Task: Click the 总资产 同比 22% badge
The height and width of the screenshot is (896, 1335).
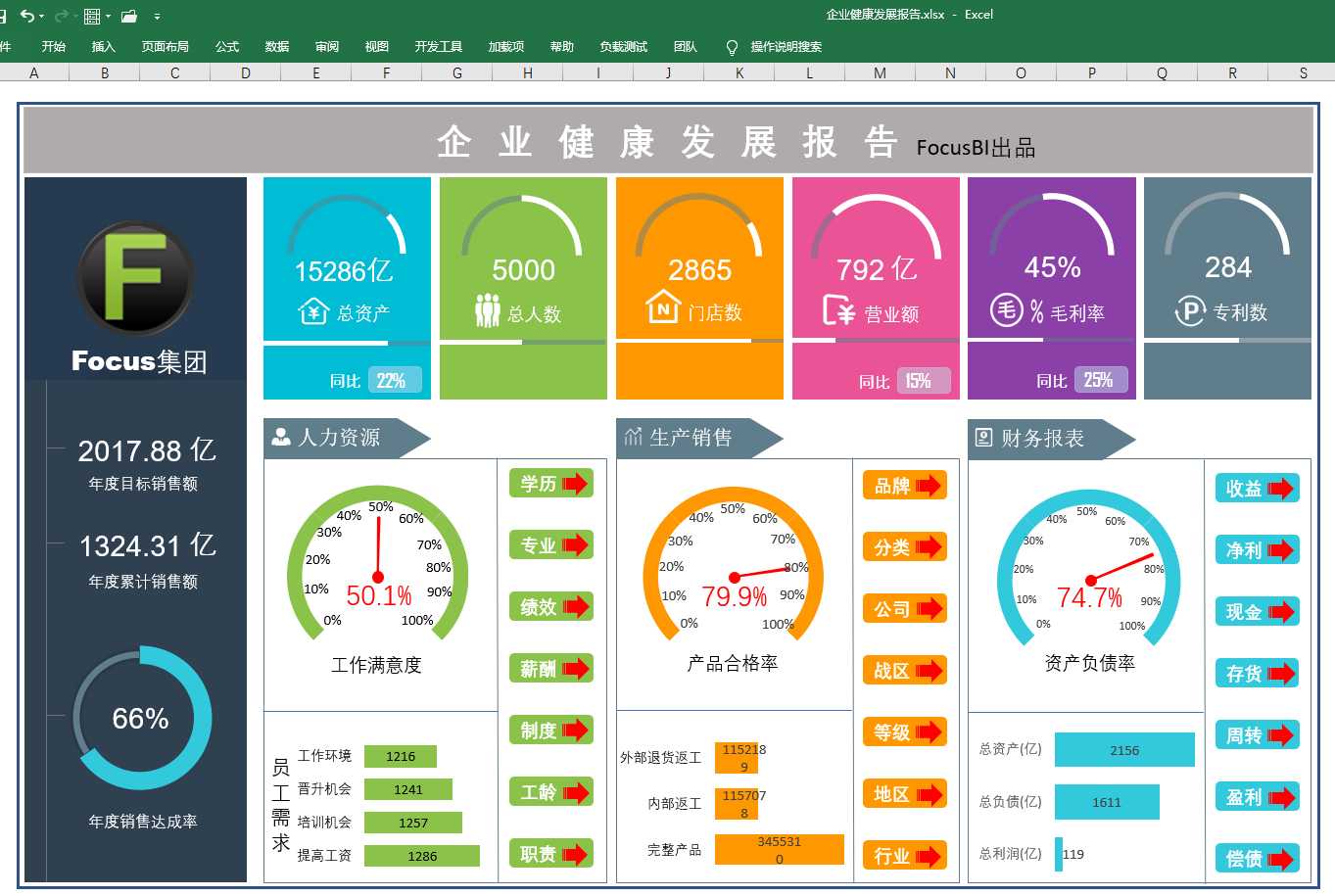Action: pyautogui.click(x=395, y=380)
